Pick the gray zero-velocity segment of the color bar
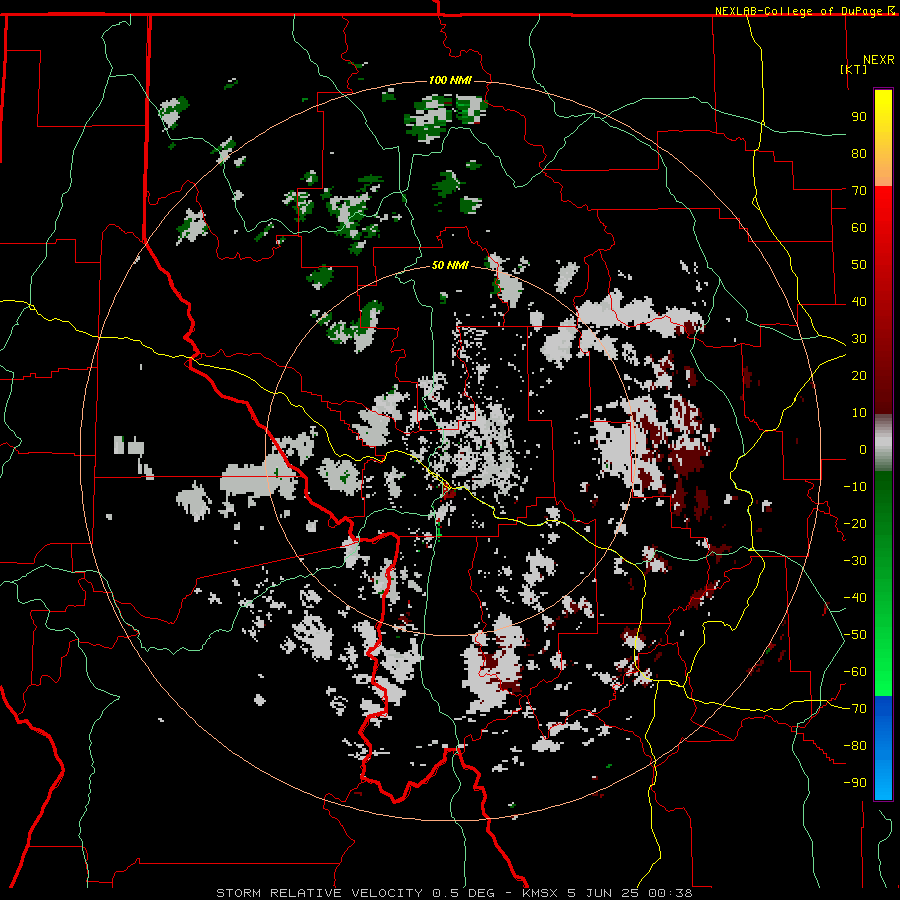Screen dimensions: 900x900 point(883,443)
